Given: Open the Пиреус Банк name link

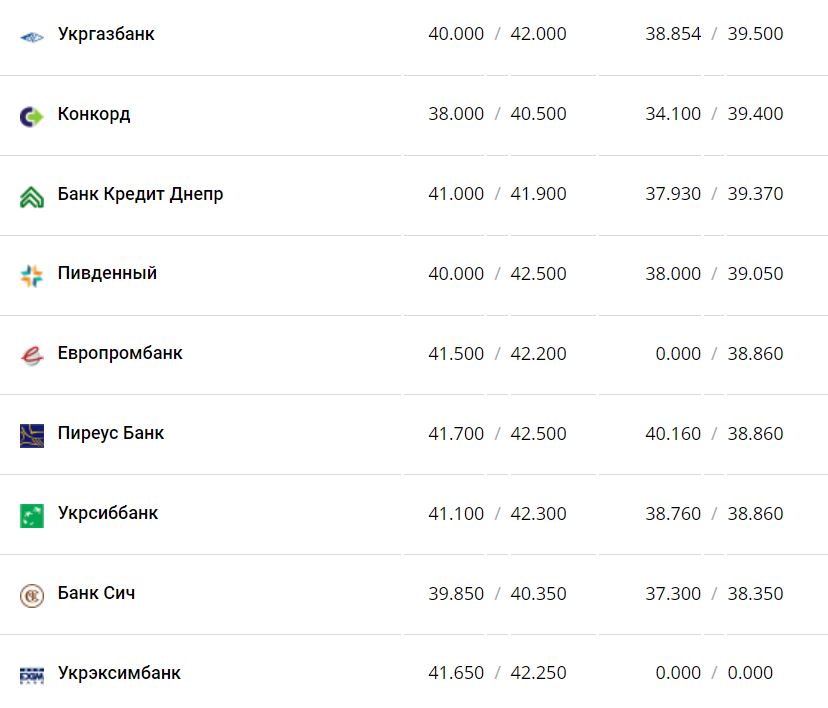Looking at the screenshot, I should pos(111,433).
